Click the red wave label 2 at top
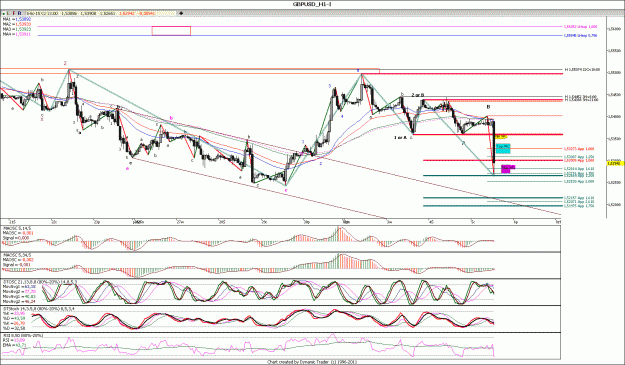This screenshot has height=365, width=625. (65, 63)
